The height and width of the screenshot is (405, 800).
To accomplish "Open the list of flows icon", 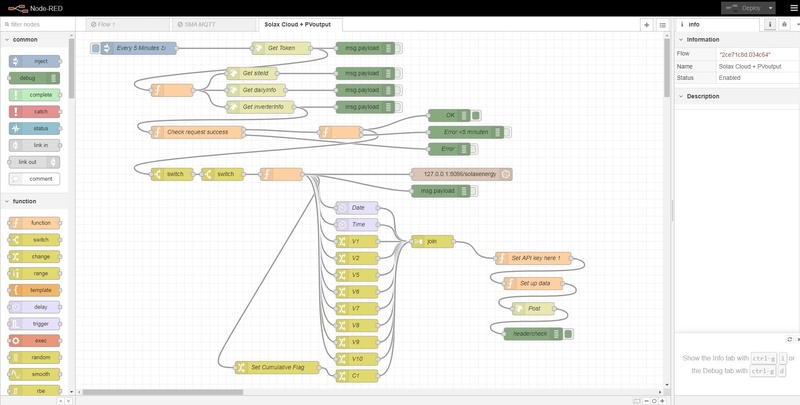I will (662, 24).
